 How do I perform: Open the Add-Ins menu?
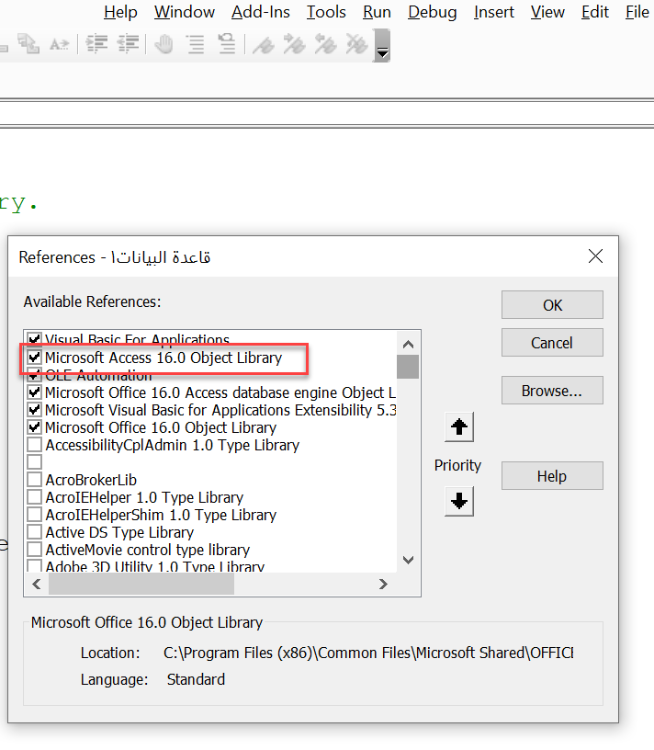pyautogui.click(x=261, y=11)
